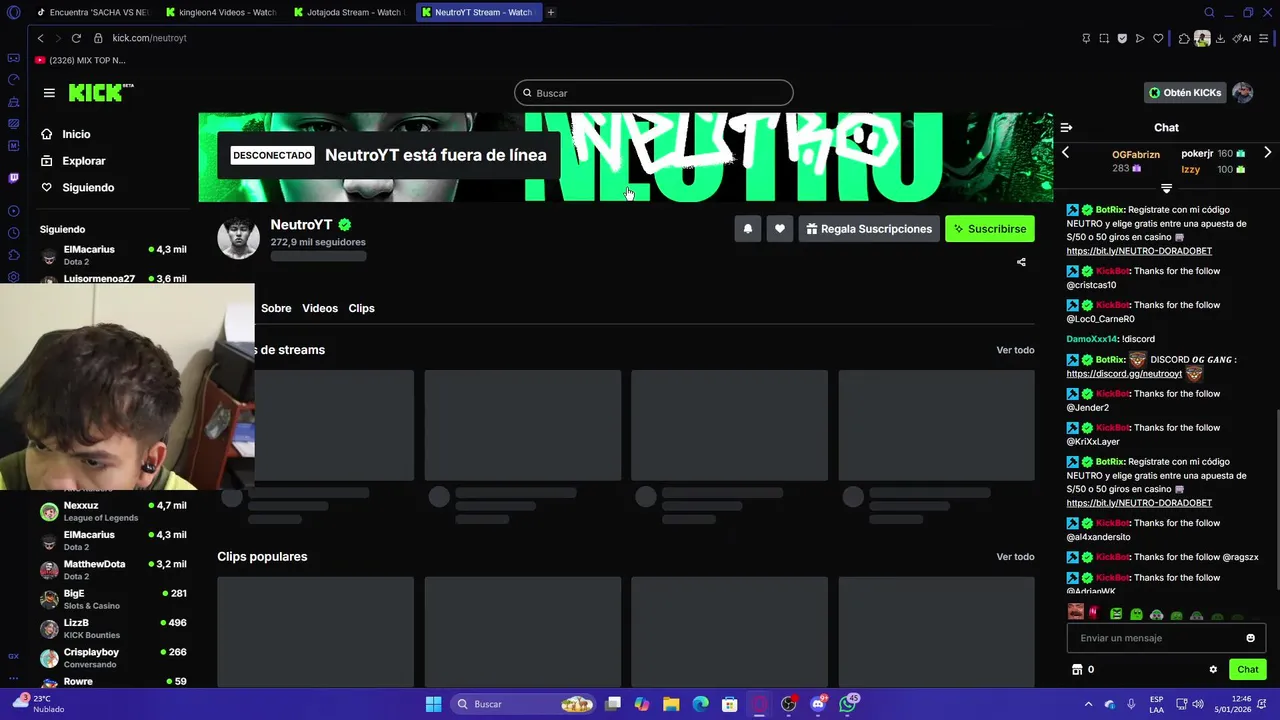Screen dimensions: 1280x720
Task: Open the browser extensions puzzle icon
Action: click(x=1184, y=38)
